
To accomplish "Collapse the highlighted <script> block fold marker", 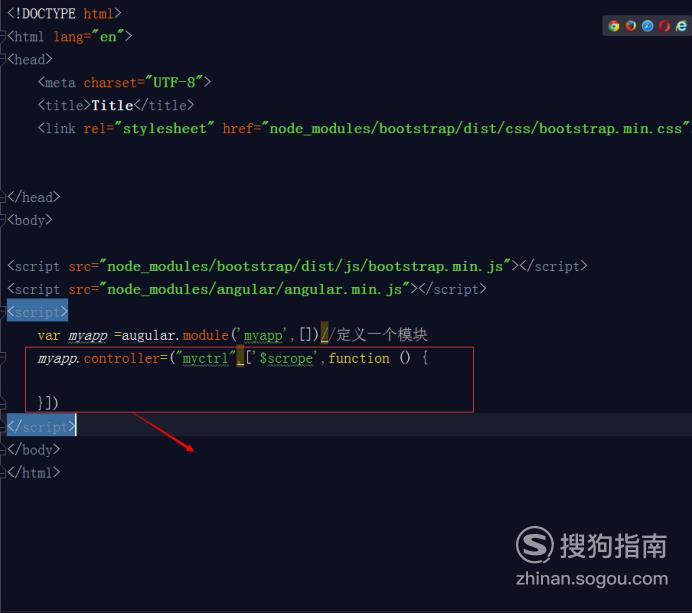I will [x=2, y=312].
